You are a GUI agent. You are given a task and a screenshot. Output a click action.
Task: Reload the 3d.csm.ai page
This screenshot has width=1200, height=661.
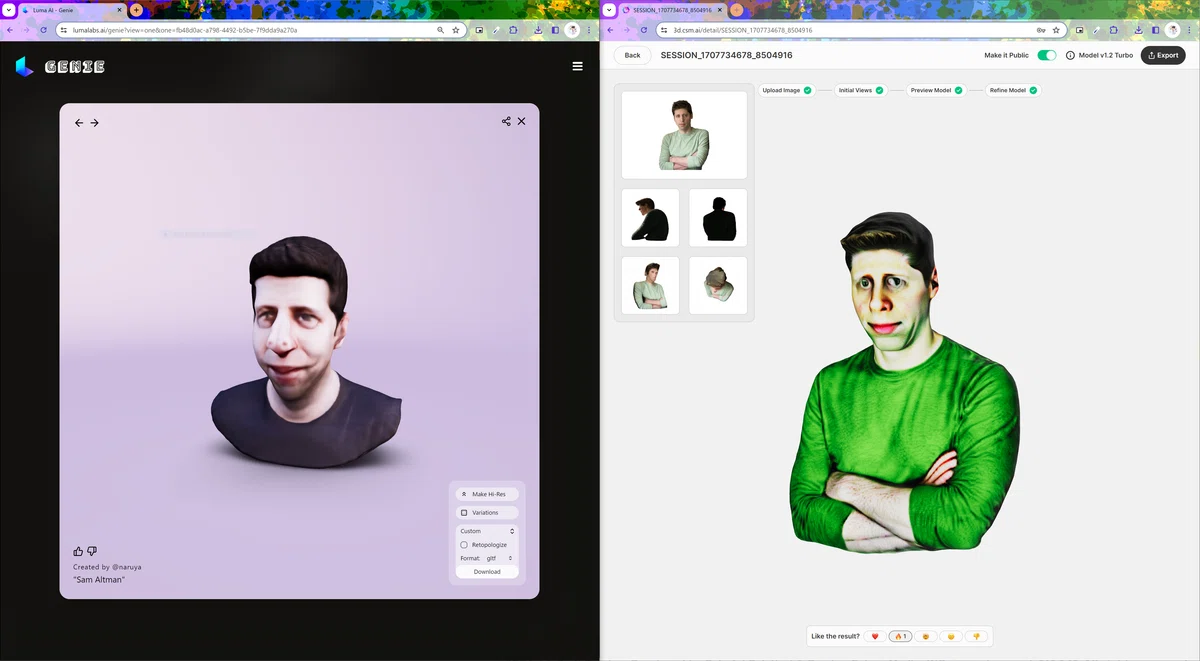[643, 30]
